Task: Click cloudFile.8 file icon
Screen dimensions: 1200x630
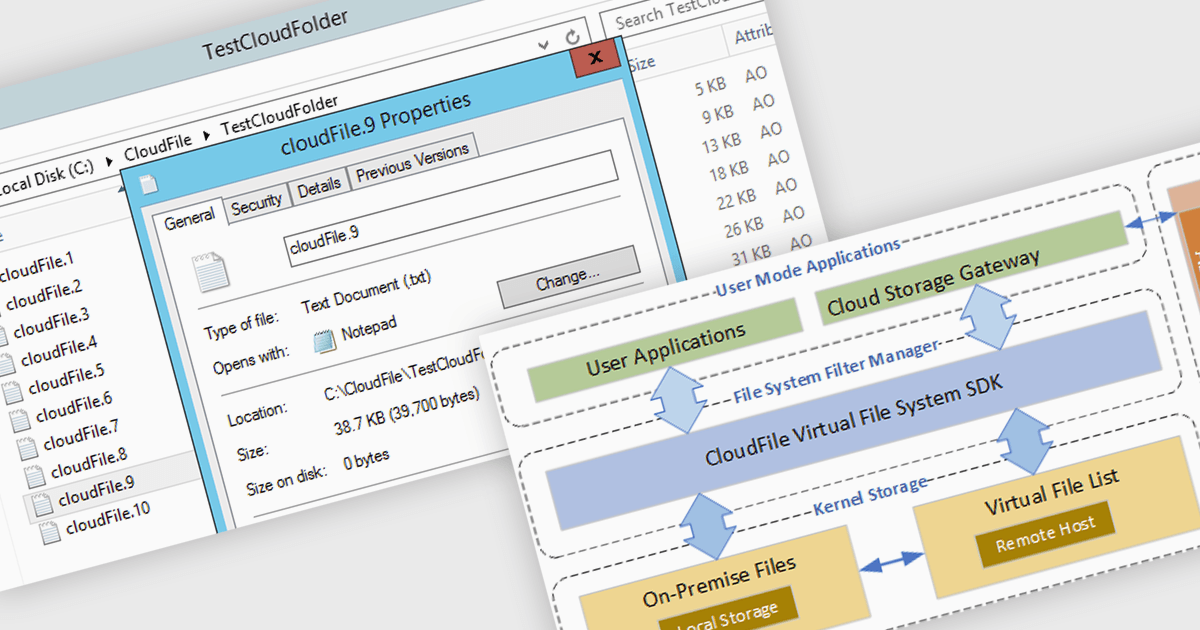Action: pos(35,476)
